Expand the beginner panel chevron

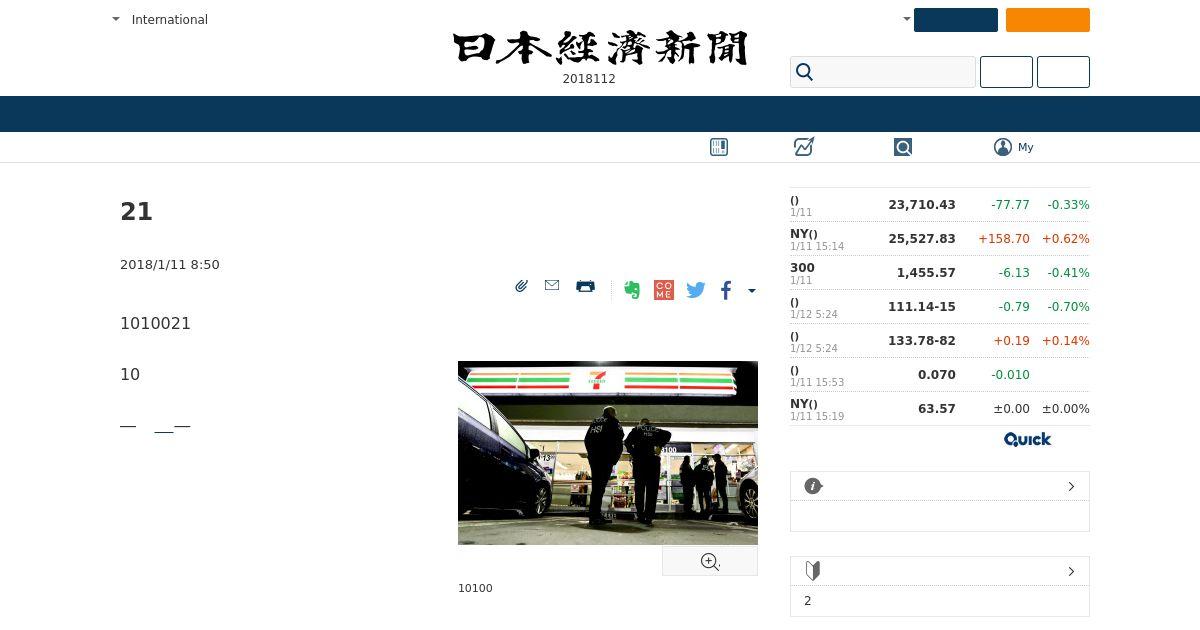pyautogui.click(x=1071, y=571)
